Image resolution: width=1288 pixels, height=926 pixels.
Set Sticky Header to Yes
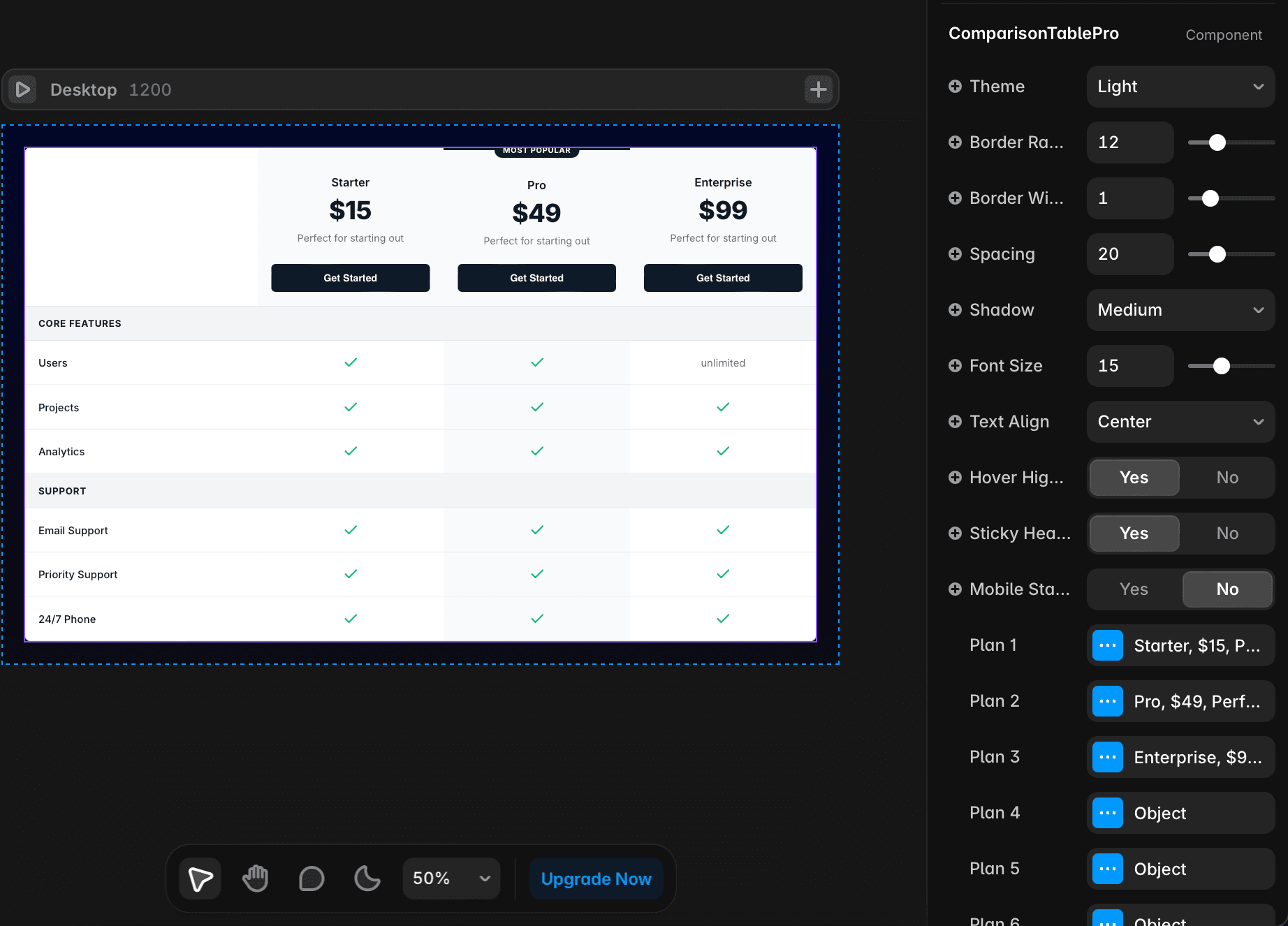click(x=1134, y=534)
